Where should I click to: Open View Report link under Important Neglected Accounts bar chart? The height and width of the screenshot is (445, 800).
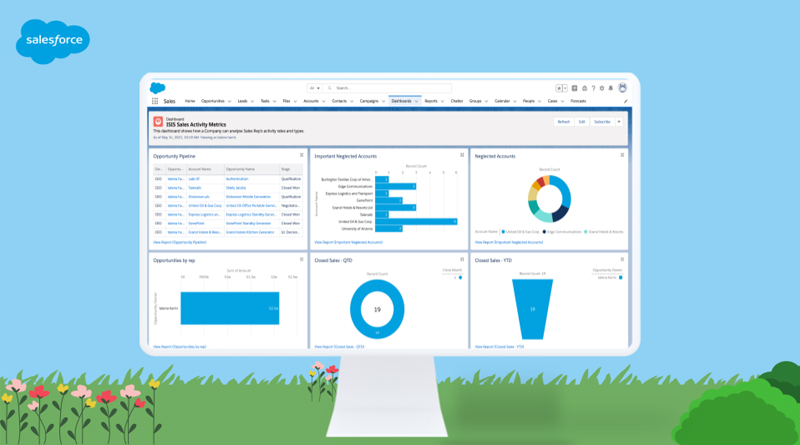pos(348,242)
